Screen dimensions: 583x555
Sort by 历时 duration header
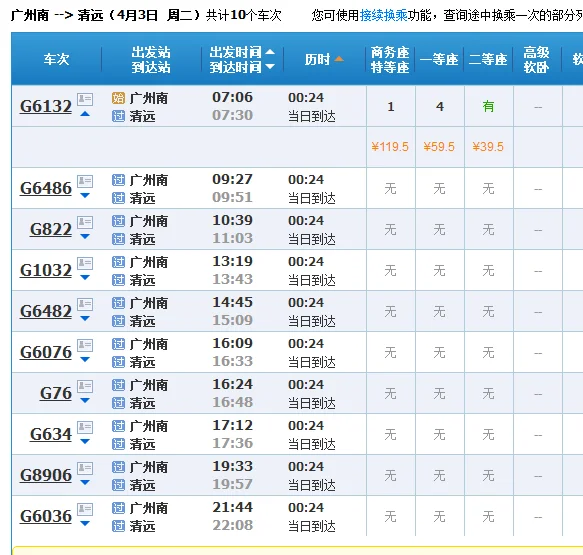click(324, 59)
